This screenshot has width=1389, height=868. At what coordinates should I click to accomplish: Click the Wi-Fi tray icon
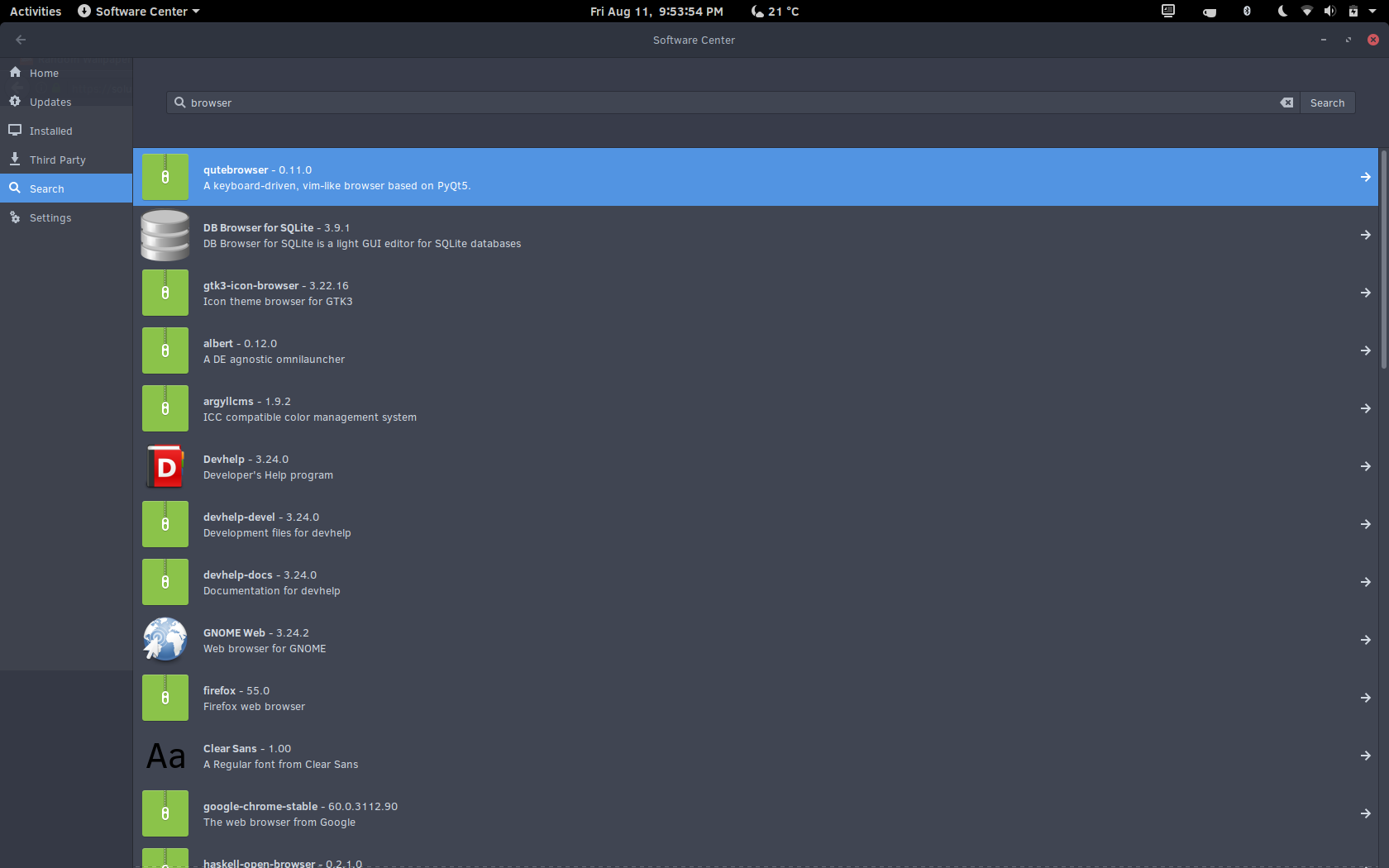[1306, 11]
